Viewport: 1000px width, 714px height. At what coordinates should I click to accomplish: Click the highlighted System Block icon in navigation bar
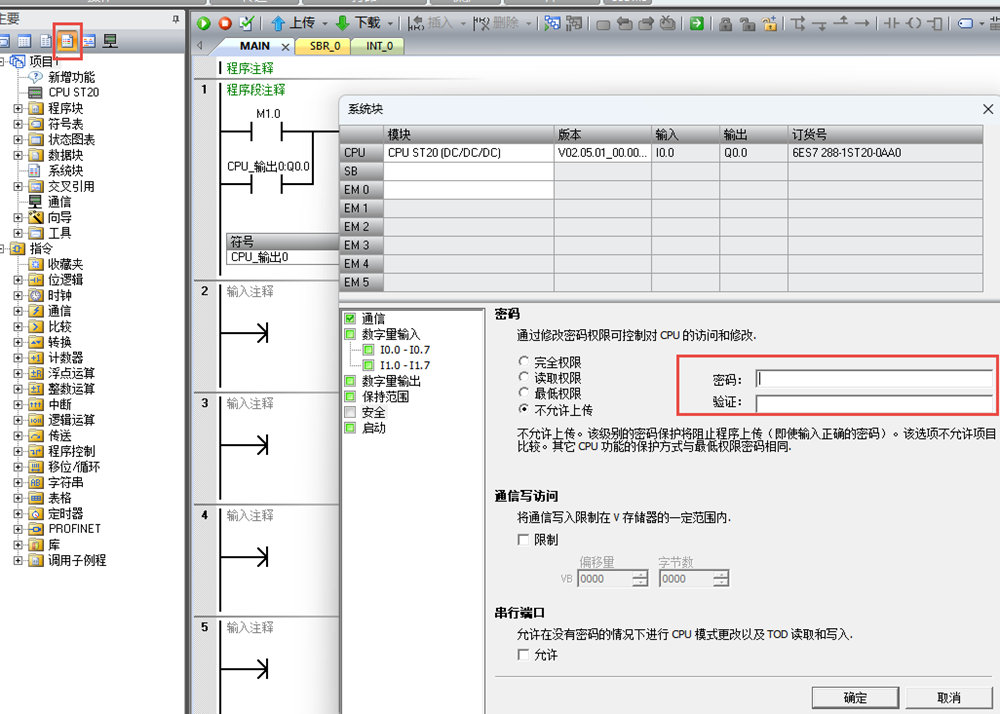click(67, 41)
